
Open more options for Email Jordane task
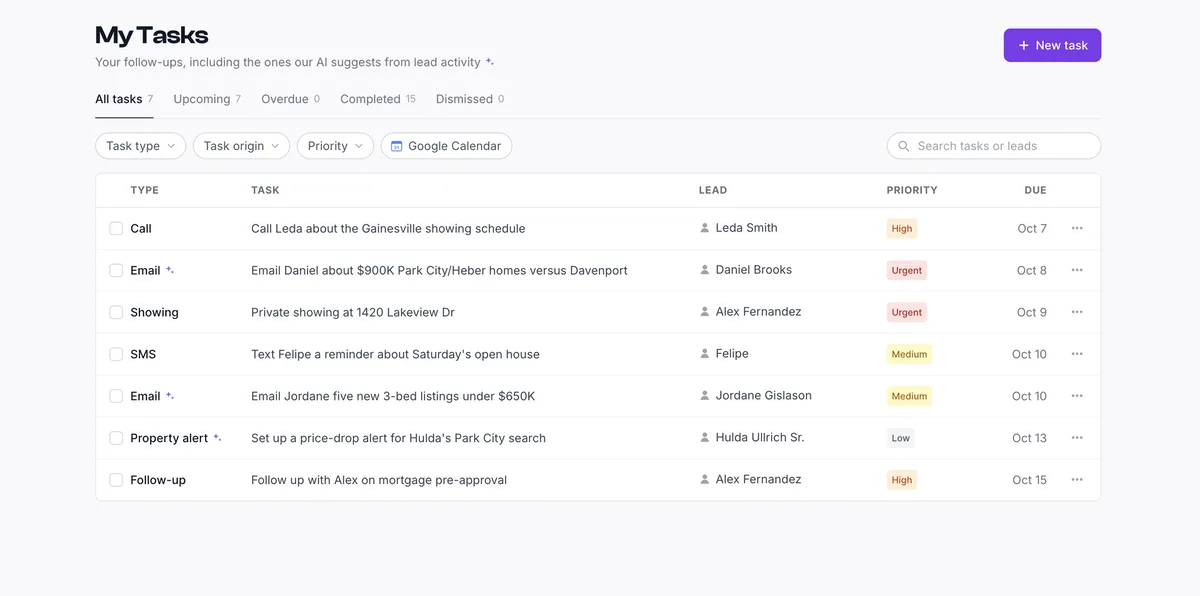tap(1077, 396)
